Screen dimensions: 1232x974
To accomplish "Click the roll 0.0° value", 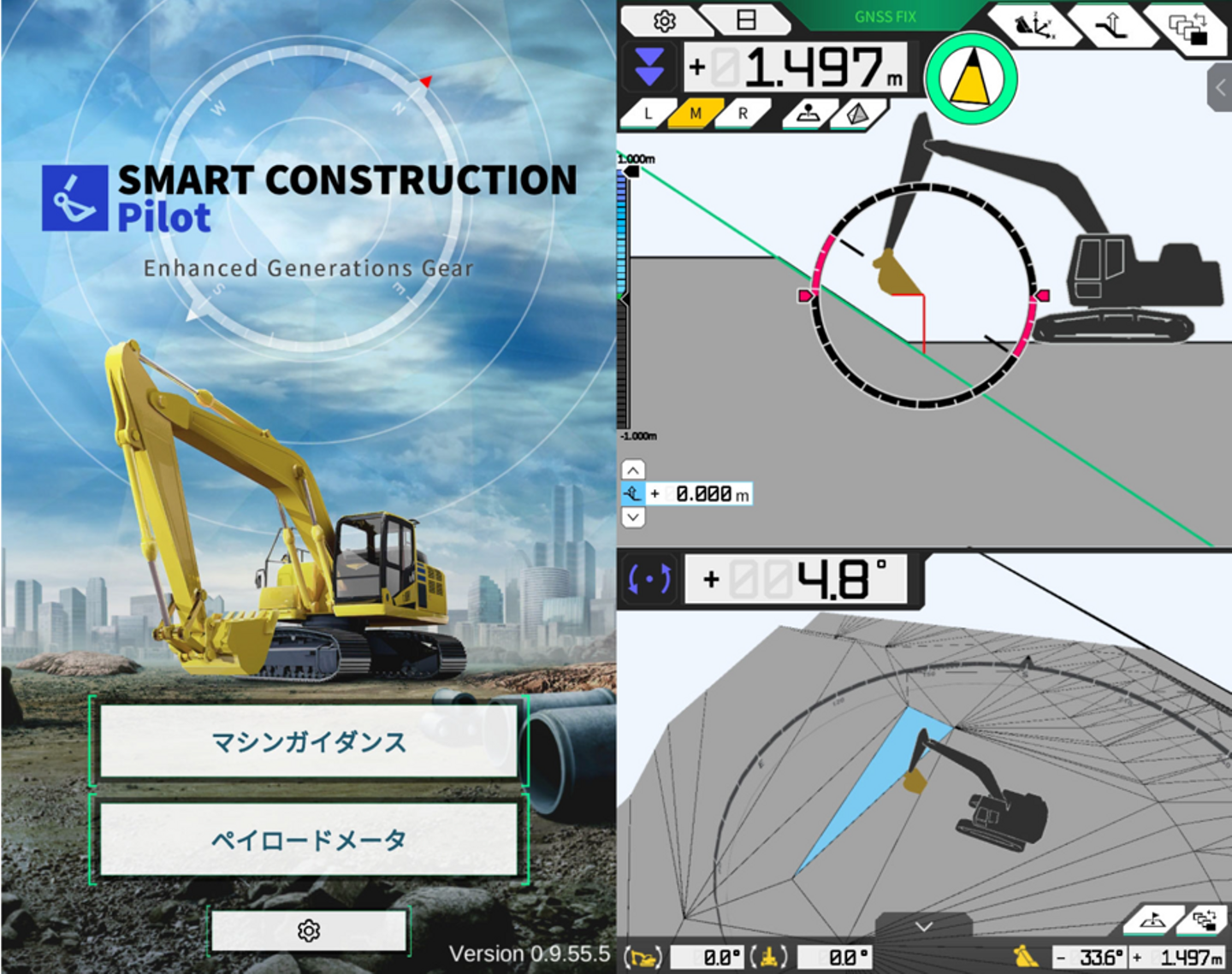I will (834, 957).
